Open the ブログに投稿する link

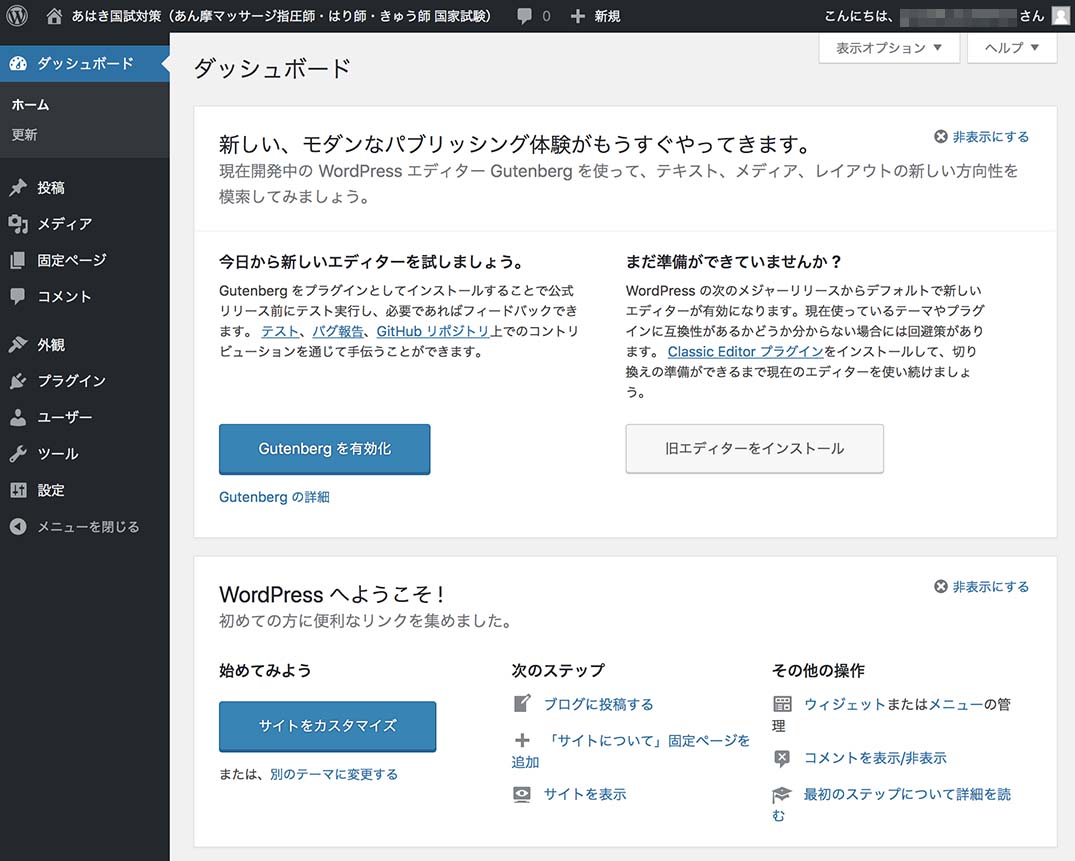click(598, 704)
